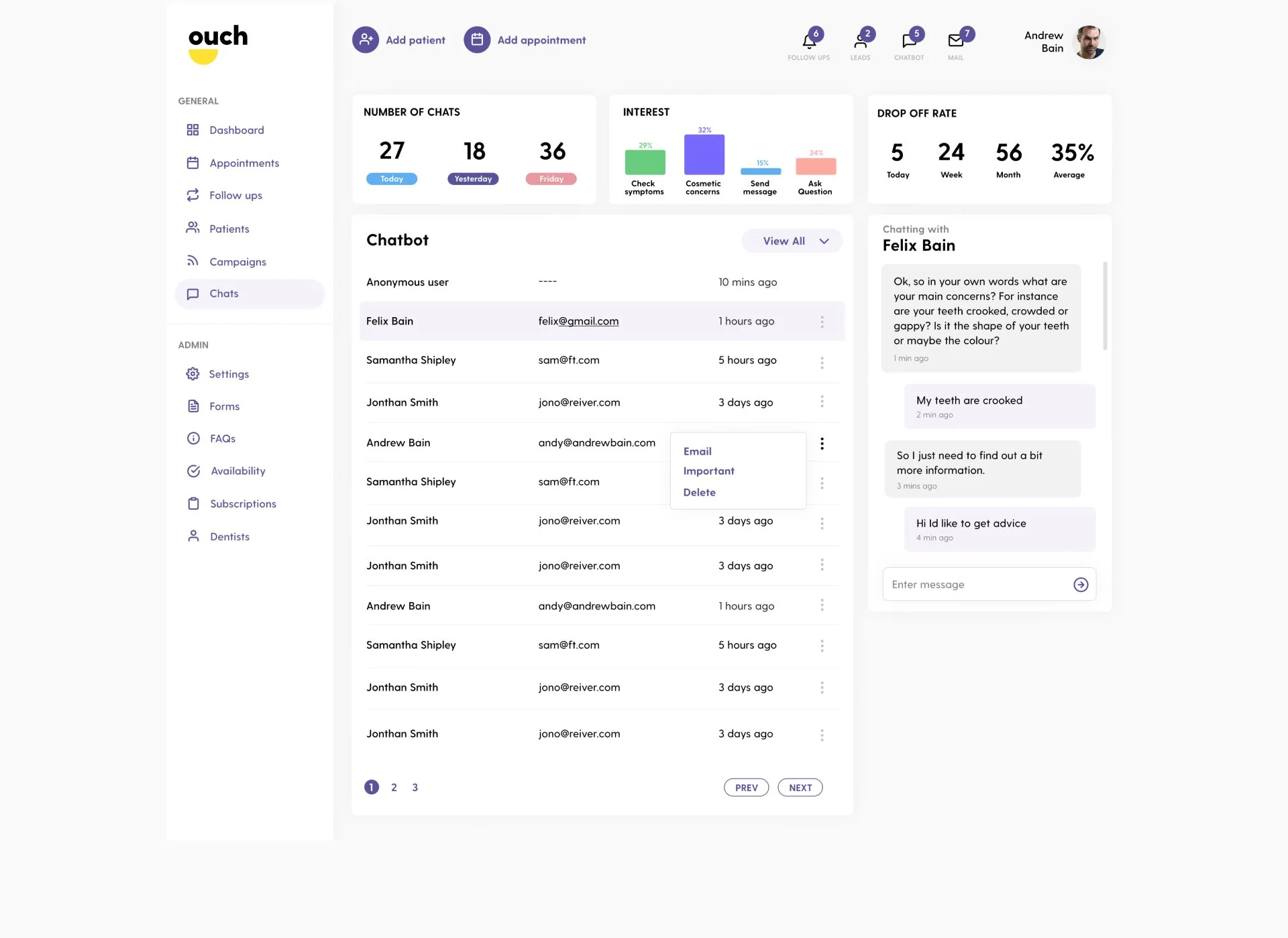Screen dimensions: 1288x938
Task: Open Leads person icon in header
Action: [x=860, y=42]
